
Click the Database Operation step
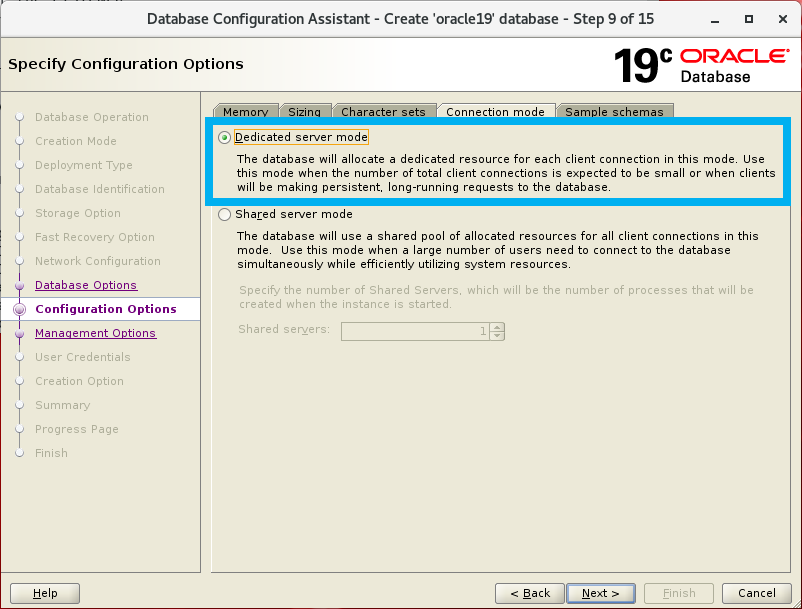click(x=92, y=117)
